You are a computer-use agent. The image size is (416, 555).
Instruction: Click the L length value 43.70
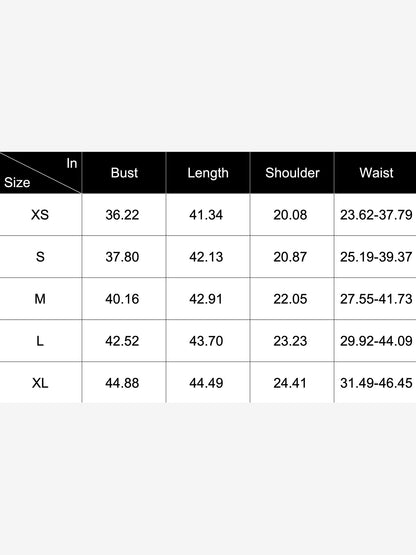click(x=206, y=341)
